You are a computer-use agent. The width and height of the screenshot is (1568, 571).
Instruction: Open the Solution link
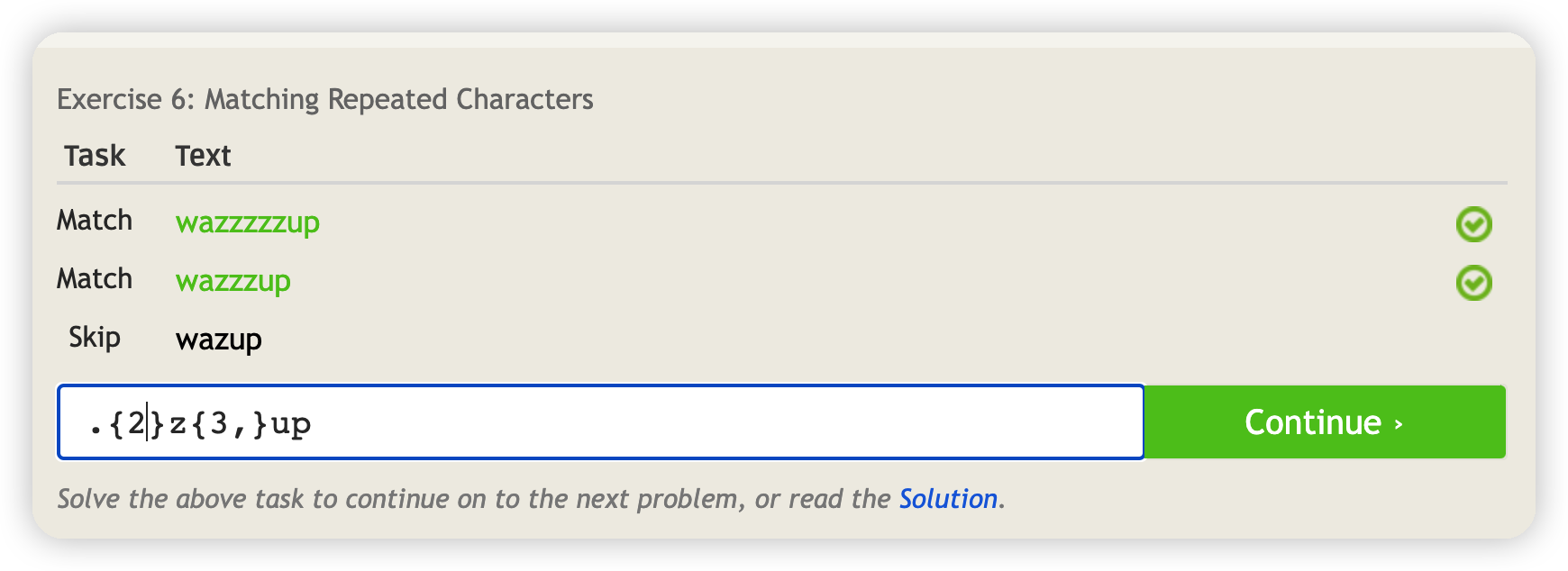[x=948, y=499]
